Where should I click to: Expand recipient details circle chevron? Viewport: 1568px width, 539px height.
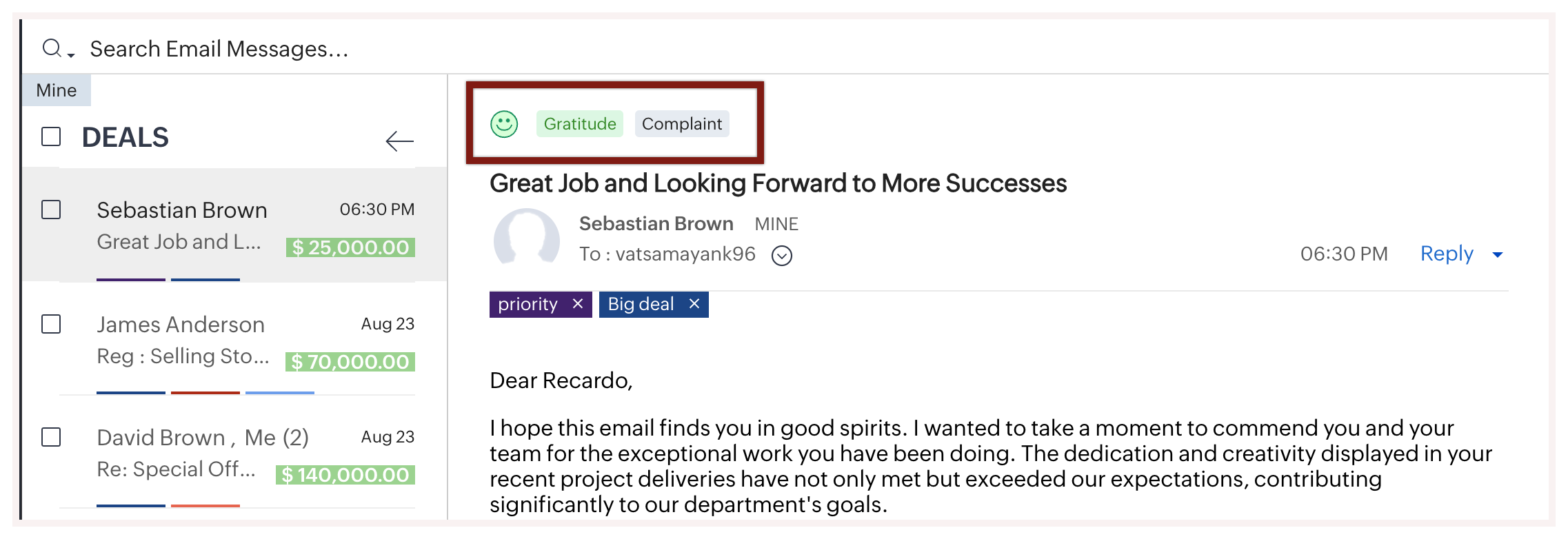(782, 256)
